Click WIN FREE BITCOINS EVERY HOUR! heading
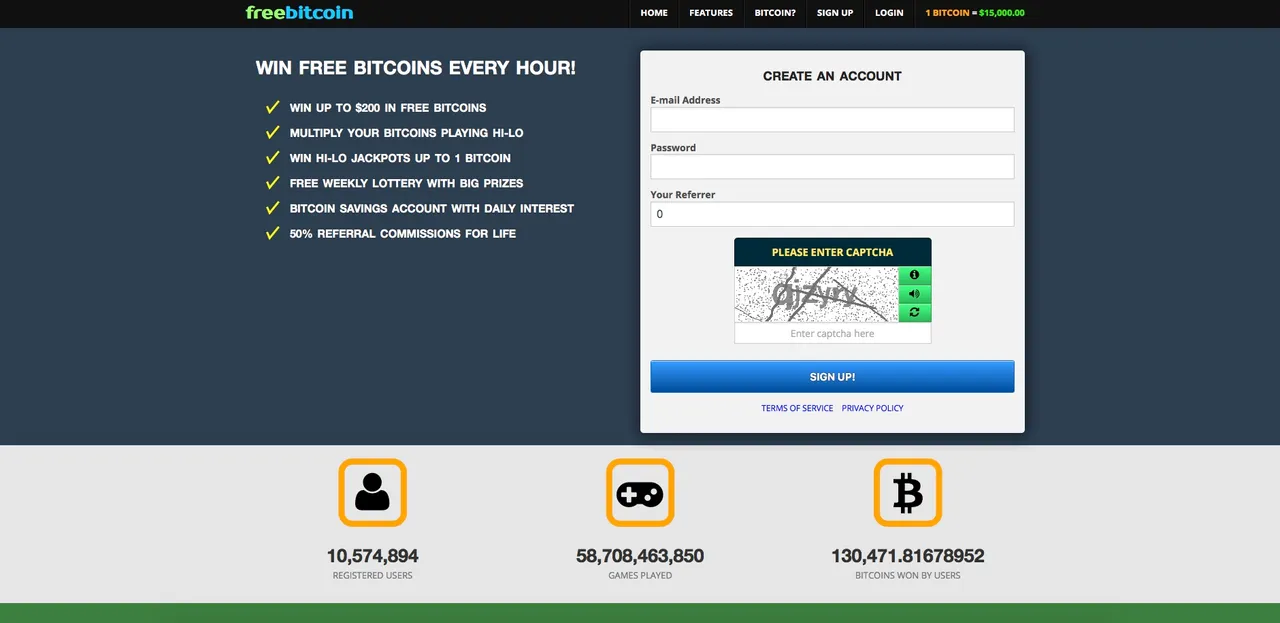This screenshot has width=1280, height=623. [416, 68]
